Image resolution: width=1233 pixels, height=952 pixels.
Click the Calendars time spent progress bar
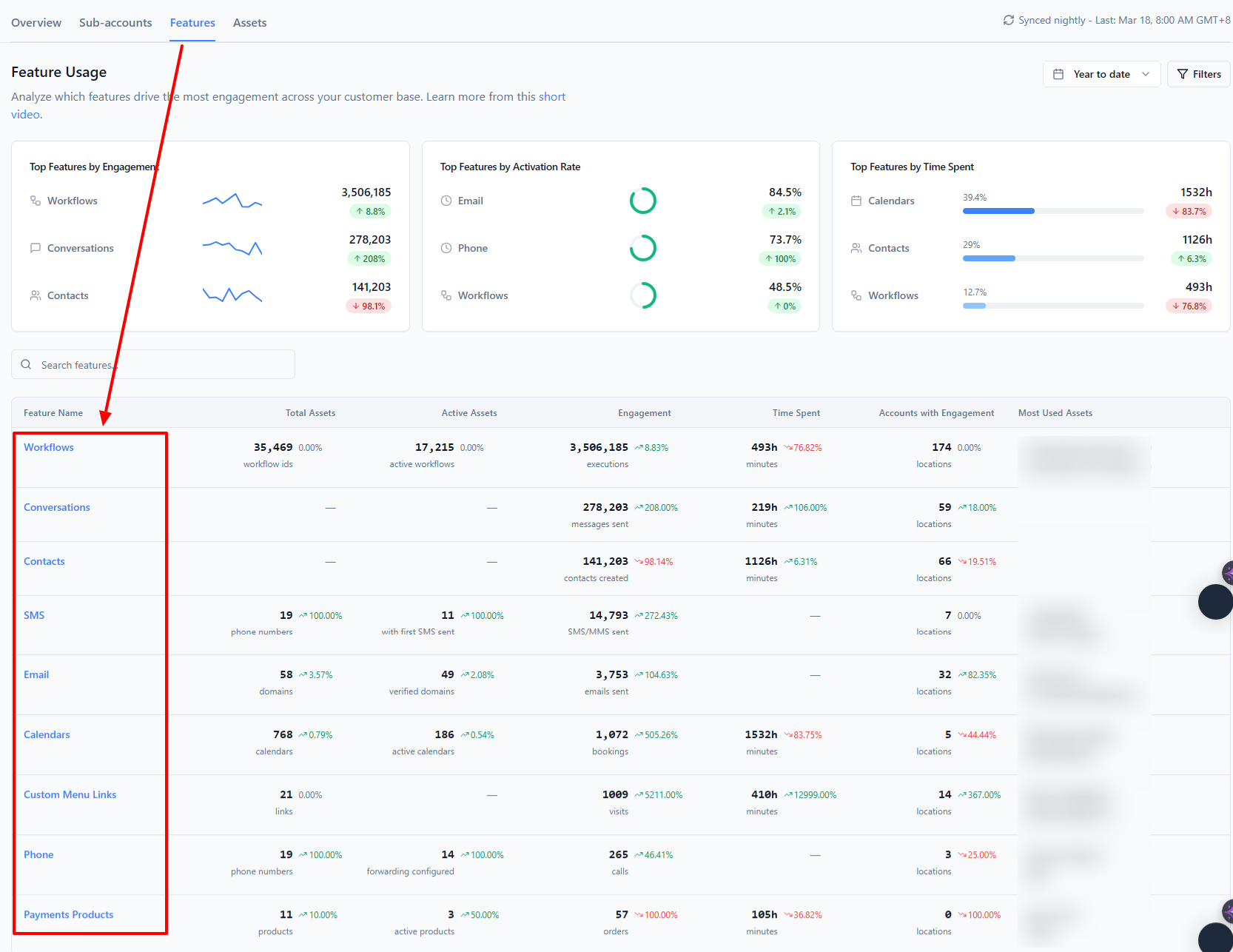(1053, 211)
